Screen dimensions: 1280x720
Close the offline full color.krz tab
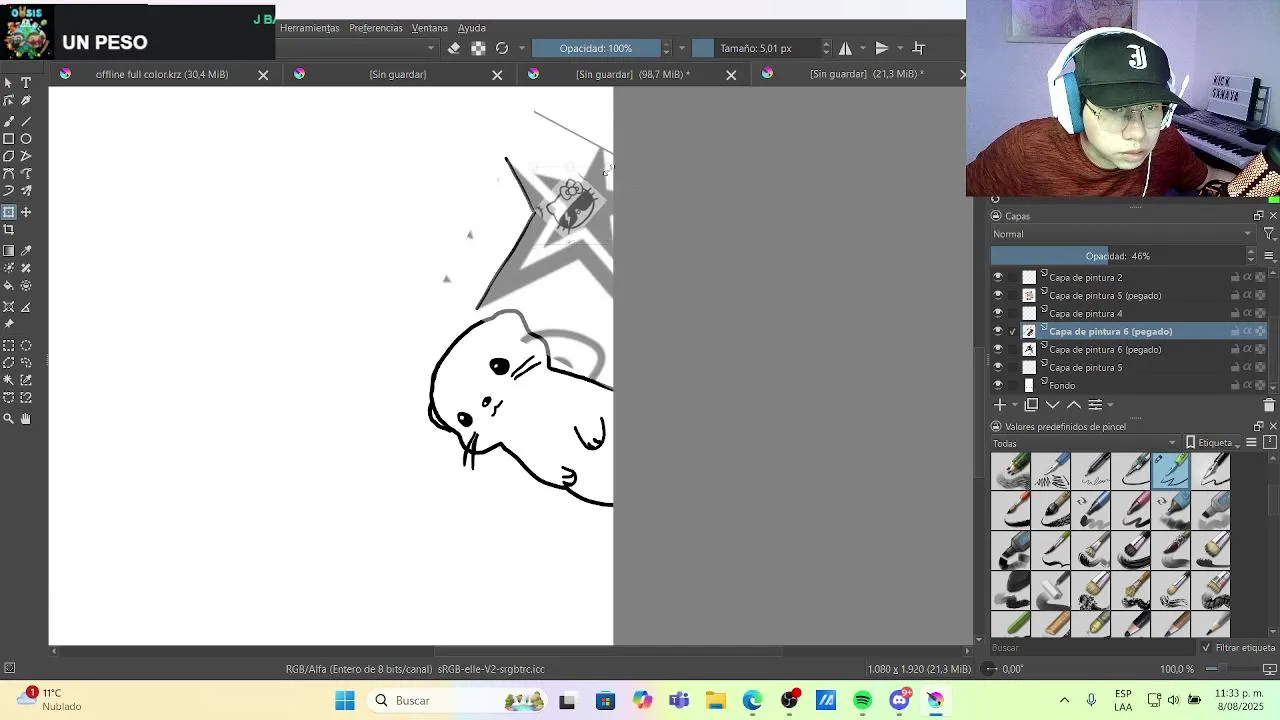pos(263,75)
